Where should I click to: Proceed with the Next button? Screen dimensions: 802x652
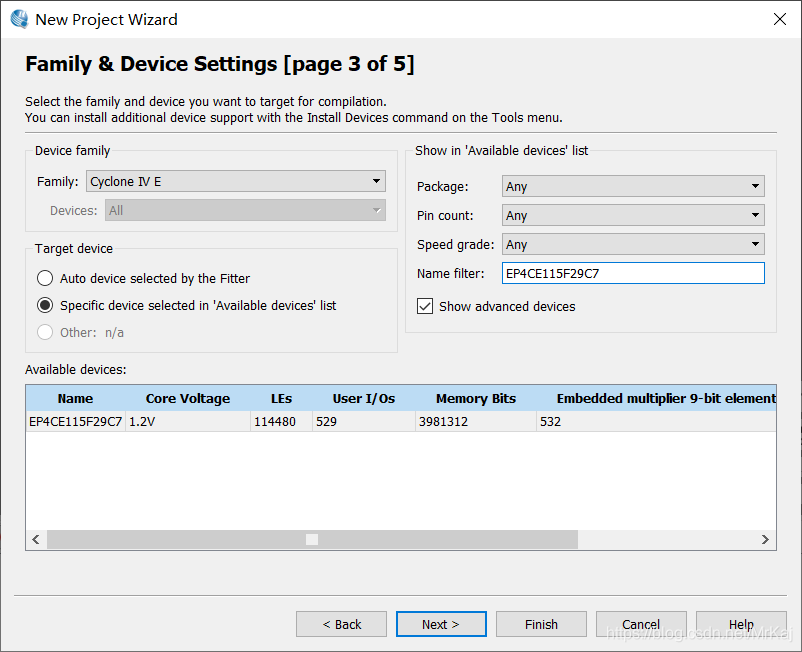click(441, 624)
